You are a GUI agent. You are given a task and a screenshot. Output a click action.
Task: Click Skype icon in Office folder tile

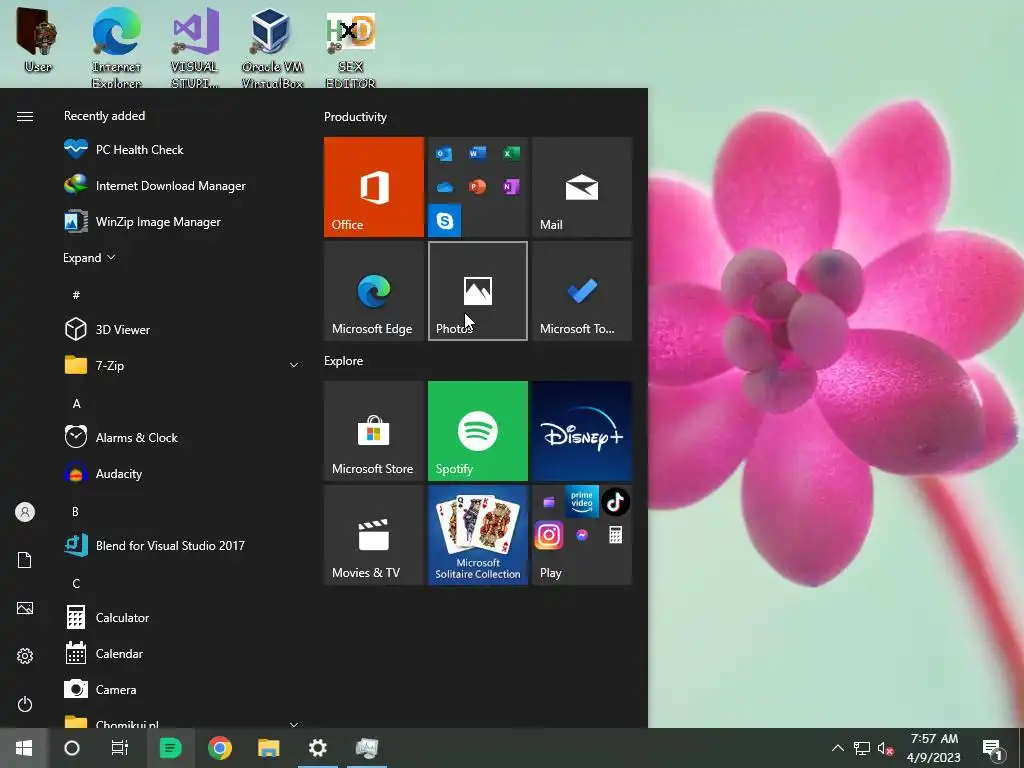point(445,221)
